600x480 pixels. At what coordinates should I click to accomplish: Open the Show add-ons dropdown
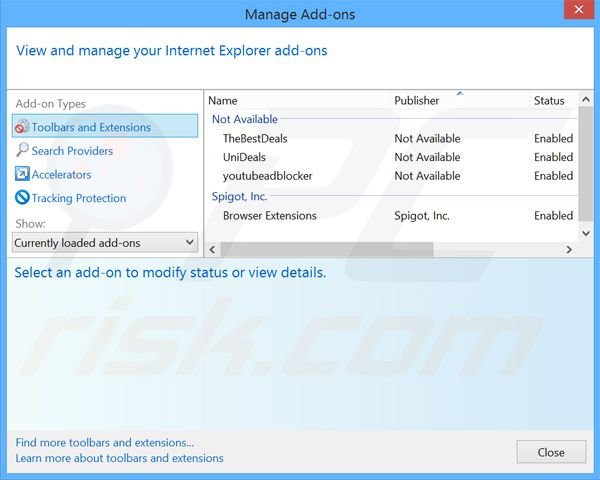(105, 243)
